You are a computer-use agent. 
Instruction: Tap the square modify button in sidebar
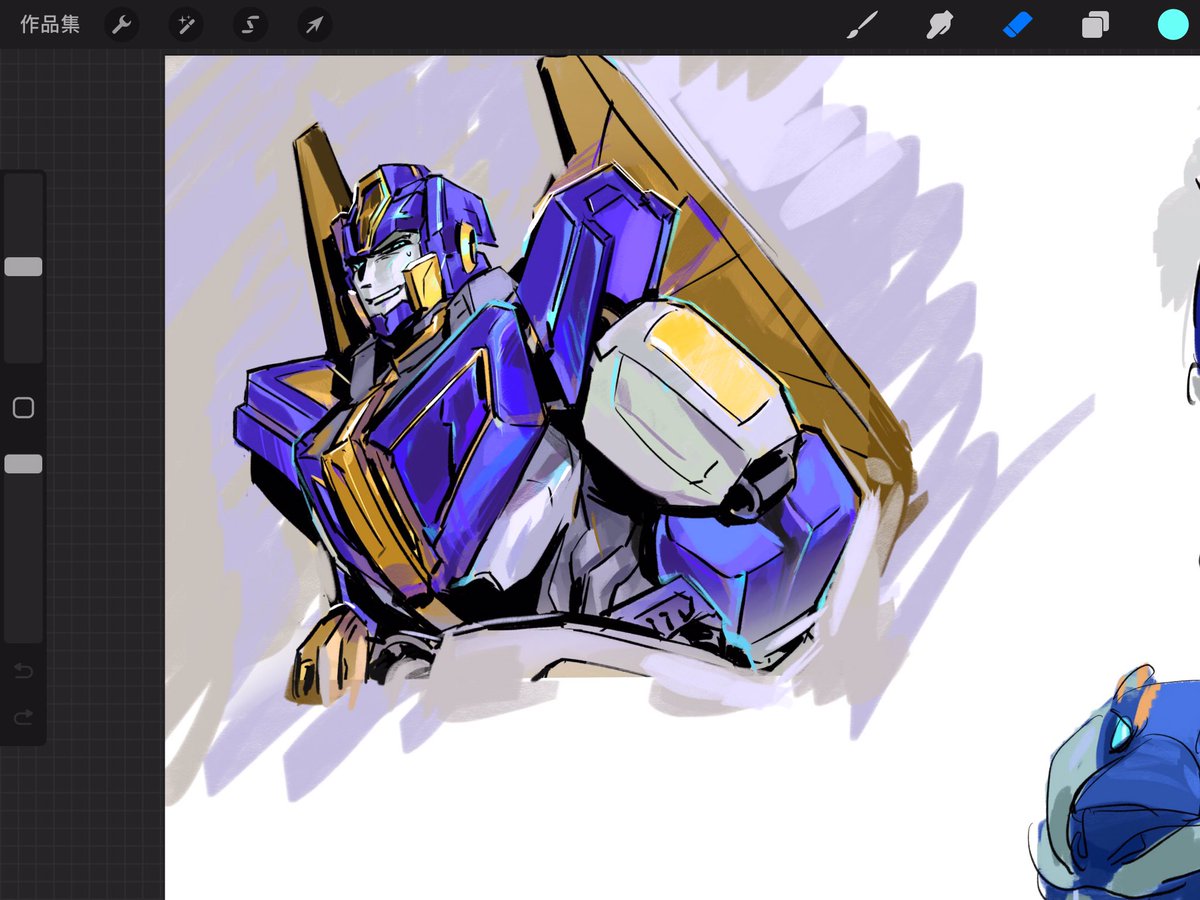click(23, 408)
